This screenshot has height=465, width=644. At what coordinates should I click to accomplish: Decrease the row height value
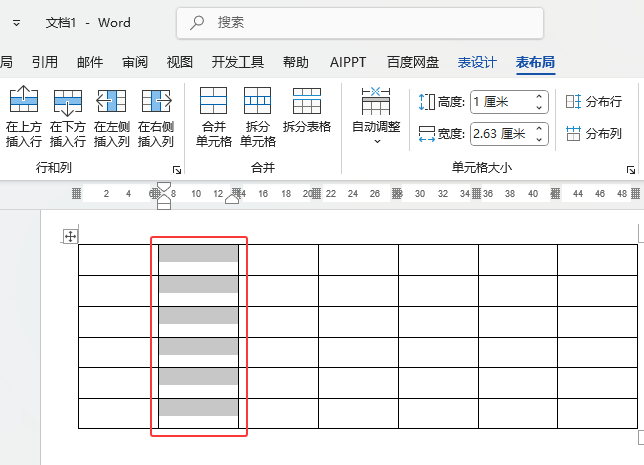(539, 107)
